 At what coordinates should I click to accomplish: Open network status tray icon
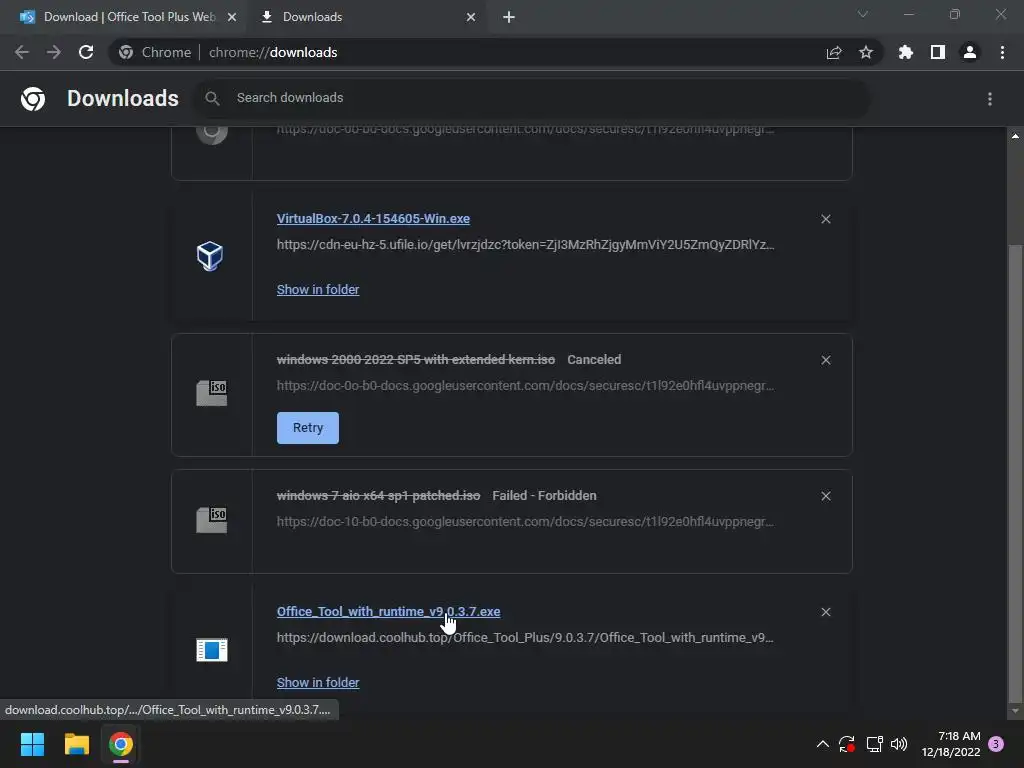point(874,744)
